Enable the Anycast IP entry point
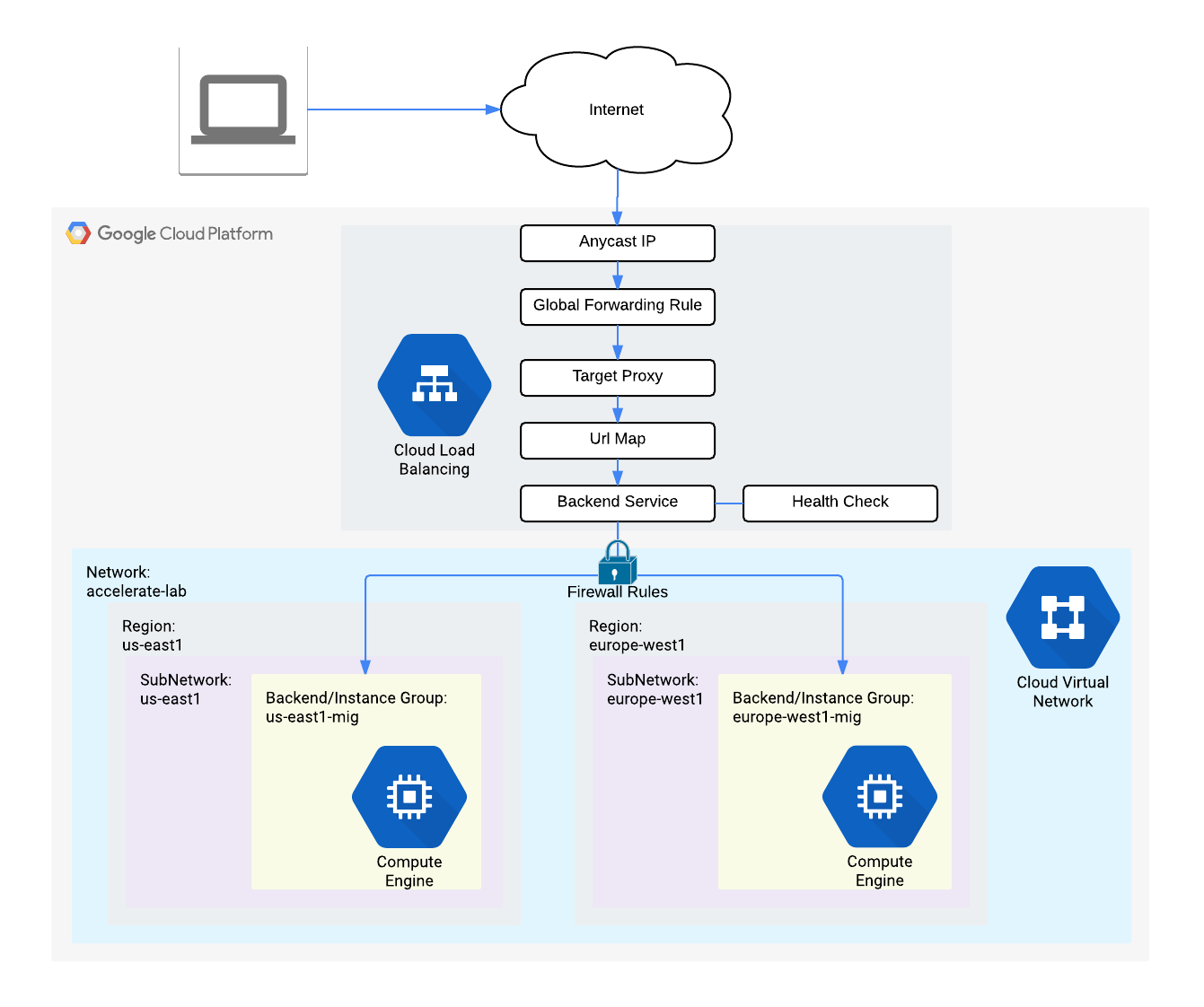This screenshot has height=1007, width=1204. [x=617, y=242]
